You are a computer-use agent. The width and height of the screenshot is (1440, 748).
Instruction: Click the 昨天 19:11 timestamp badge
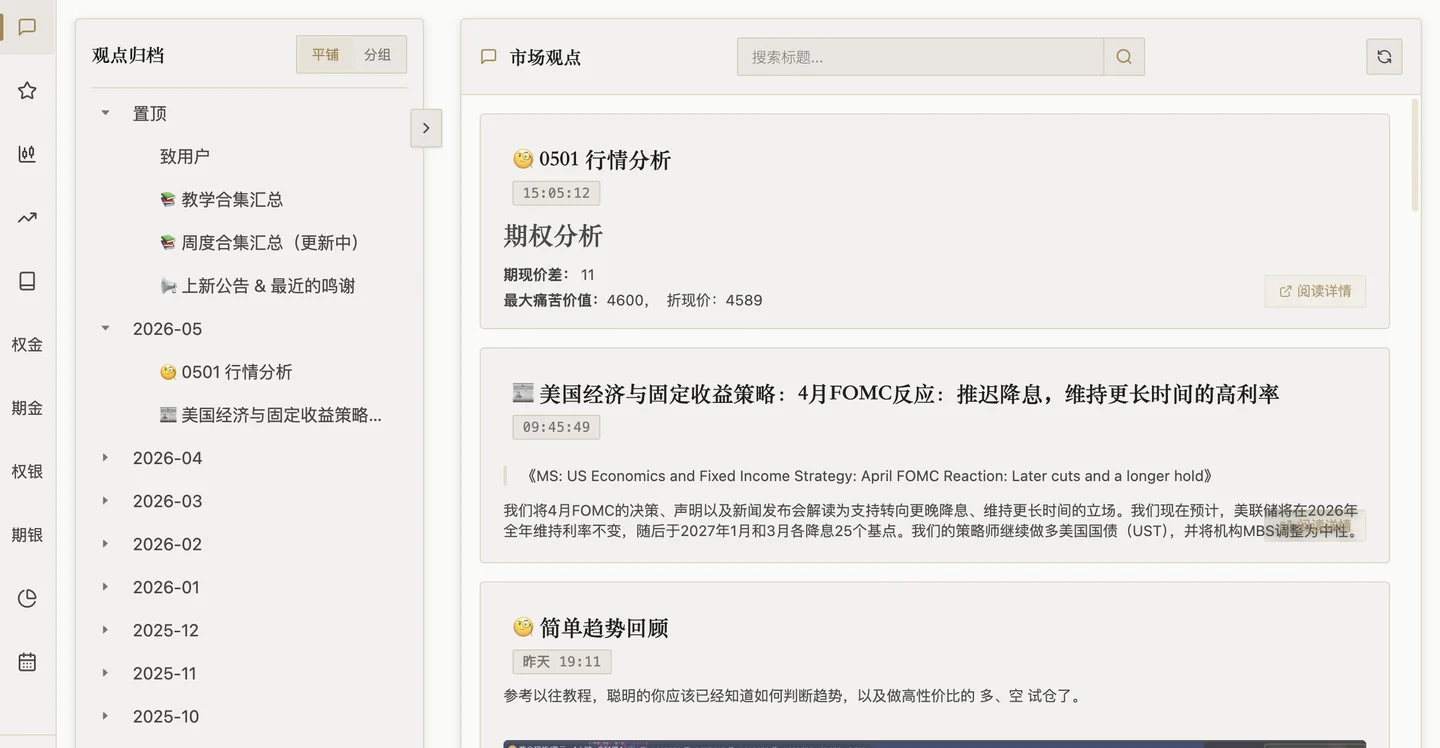point(562,662)
